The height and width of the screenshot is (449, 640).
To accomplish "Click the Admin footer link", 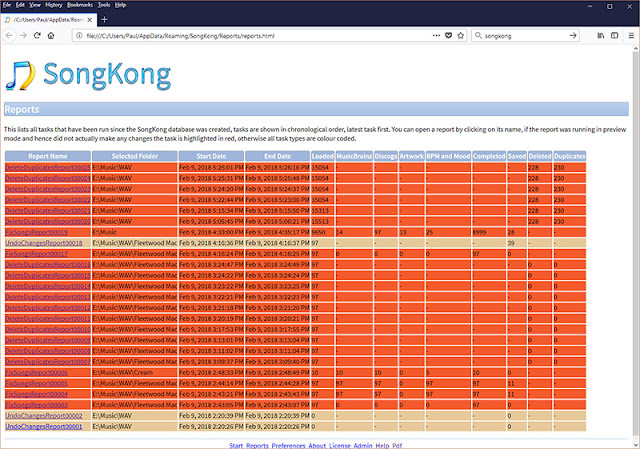I will pyautogui.click(x=363, y=445).
